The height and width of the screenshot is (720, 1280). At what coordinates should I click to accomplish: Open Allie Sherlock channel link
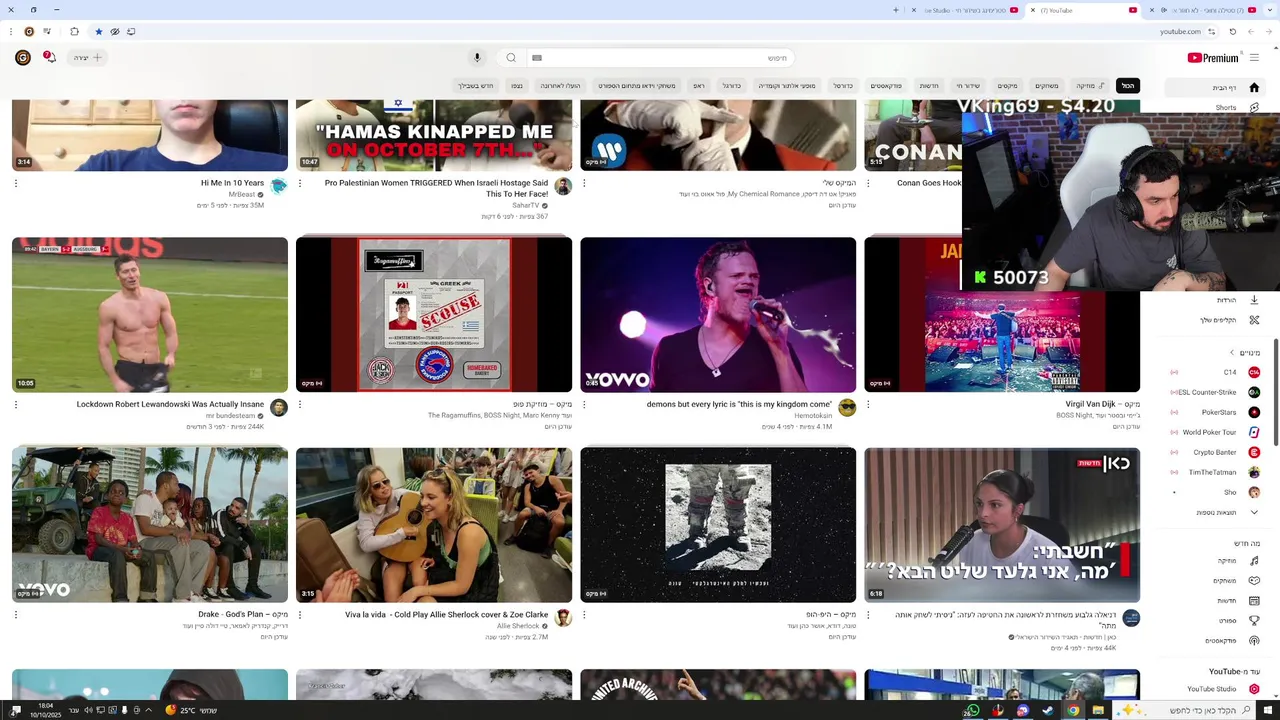point(518,626)
